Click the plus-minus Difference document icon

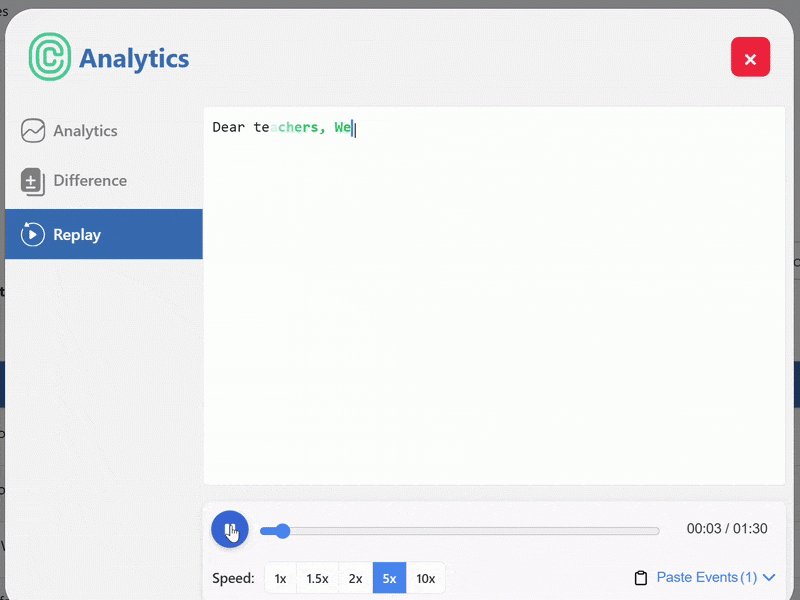(x=33, y=182)
